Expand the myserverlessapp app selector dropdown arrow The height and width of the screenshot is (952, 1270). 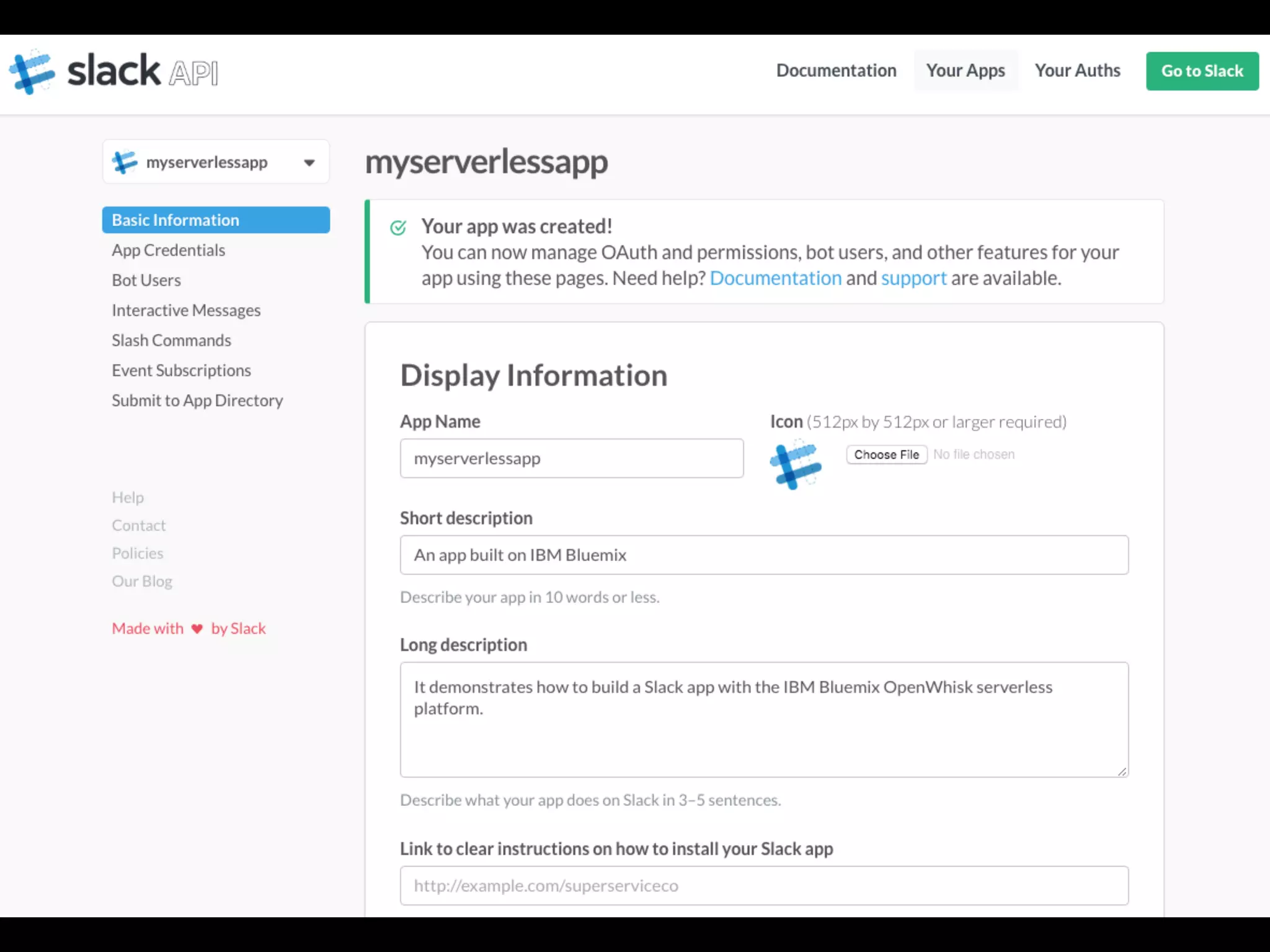pyautogui.click(x=309, y=163)
